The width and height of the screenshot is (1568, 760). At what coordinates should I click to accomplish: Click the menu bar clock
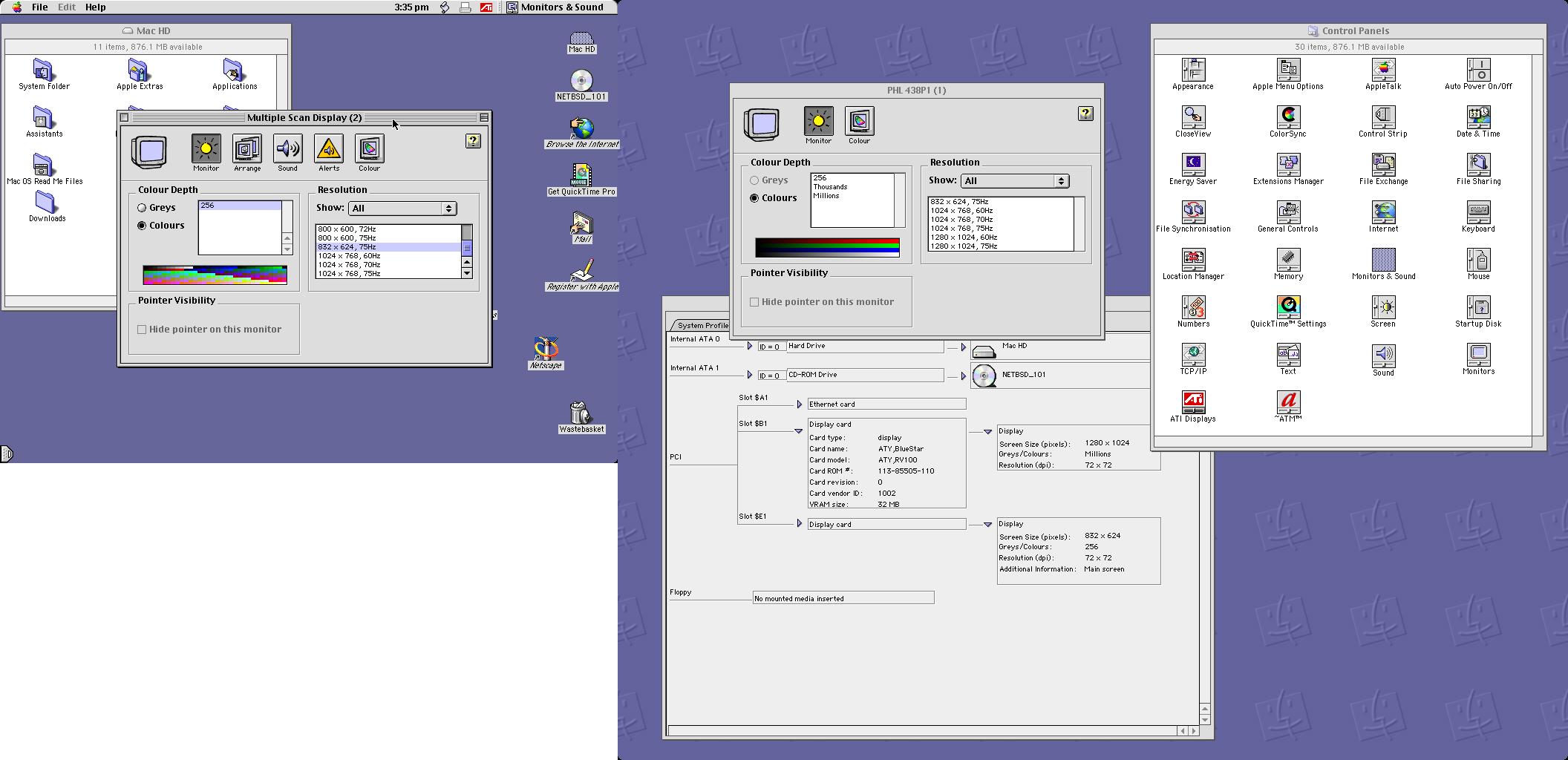pos(411,7)
